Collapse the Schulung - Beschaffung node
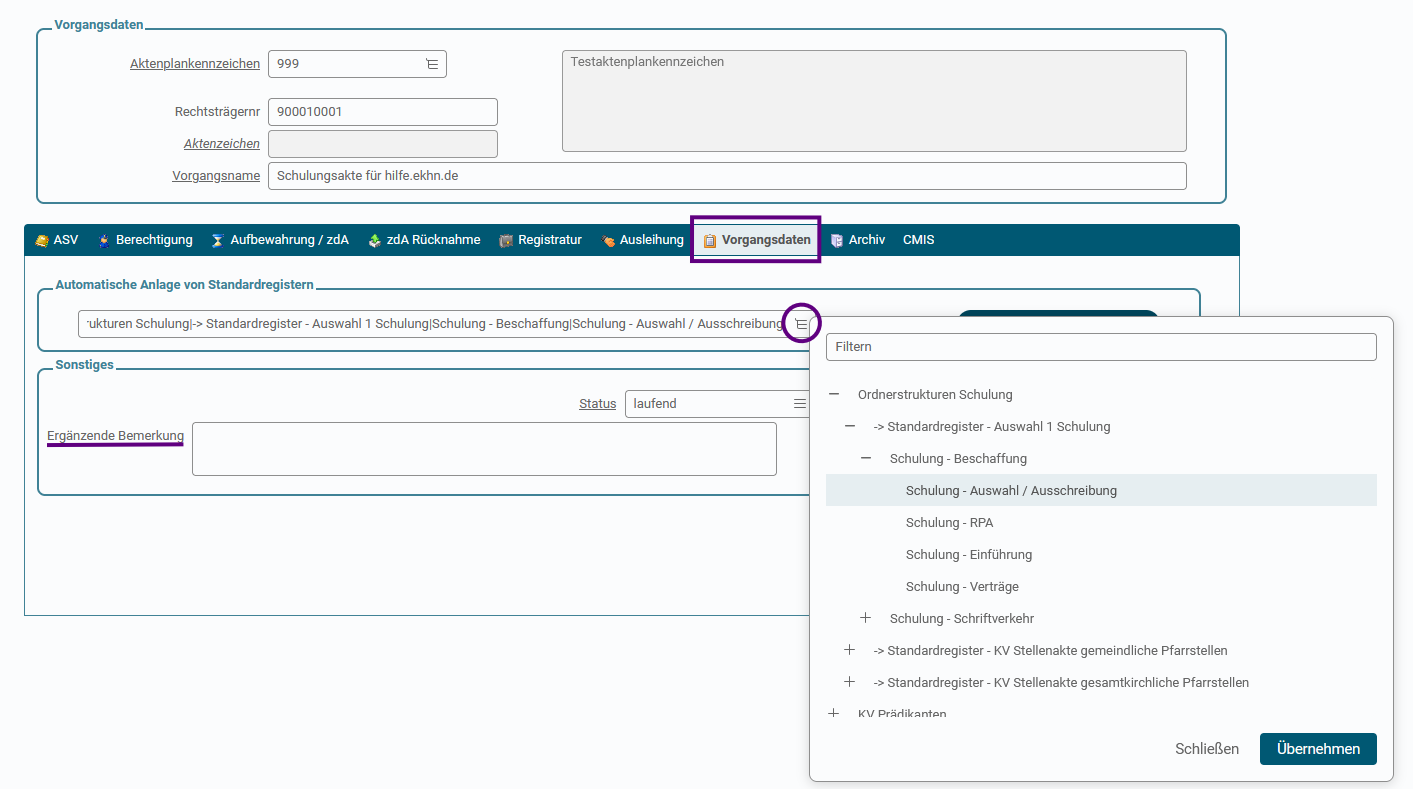 pyautogui.click(x=866, y=459)
